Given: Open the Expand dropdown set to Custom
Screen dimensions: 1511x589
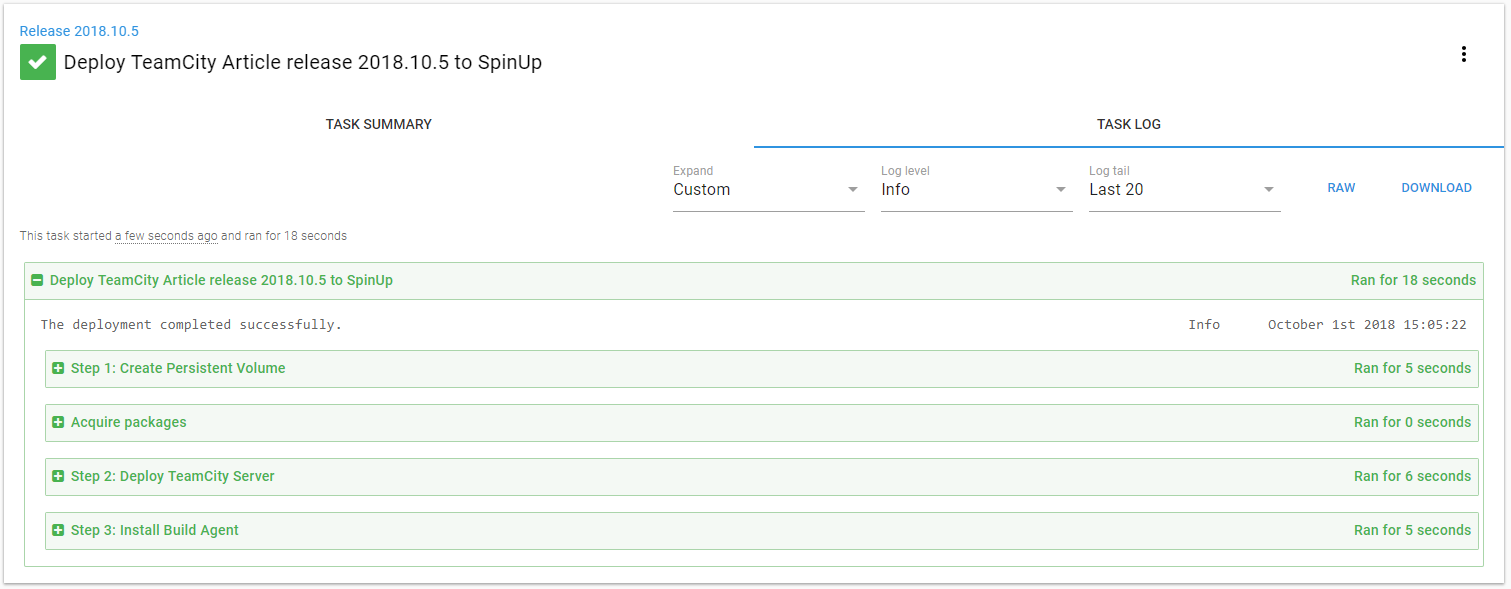Looking at the screenshot, I should click(x=768, y=190).
